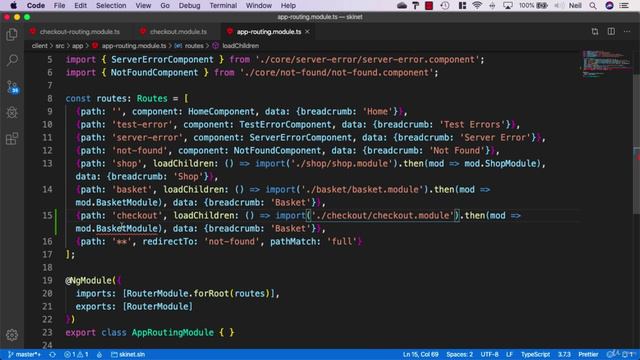Viewport: 640px width, 360px height.
Task: Open the Search view in activity bar
Action: pyautogui.click(x=12, y=60)
